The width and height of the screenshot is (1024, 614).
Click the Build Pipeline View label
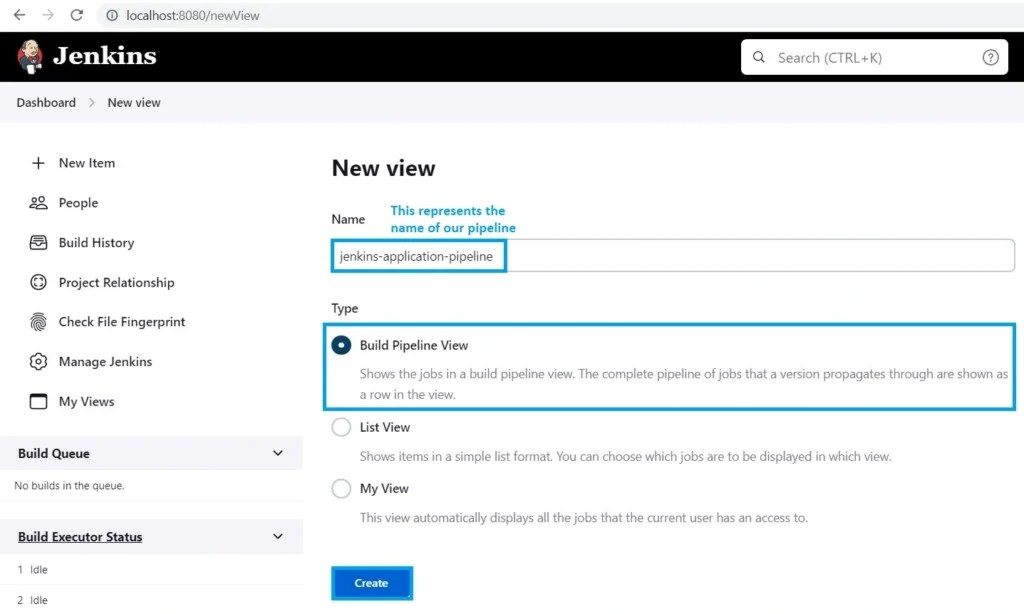click(x=414, y=345)
